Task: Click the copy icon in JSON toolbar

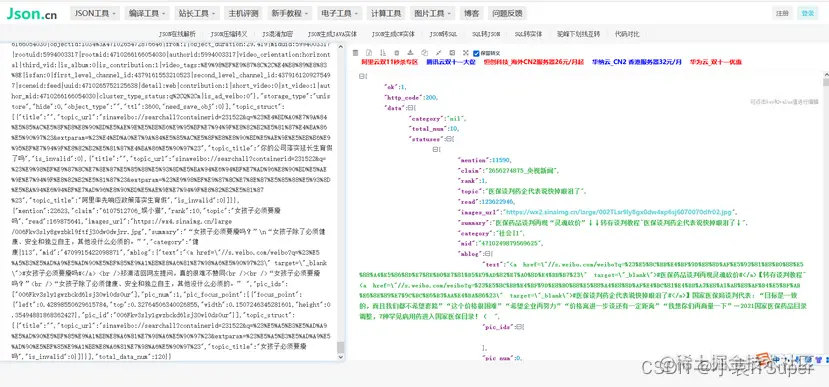Action: coord(424,53)
